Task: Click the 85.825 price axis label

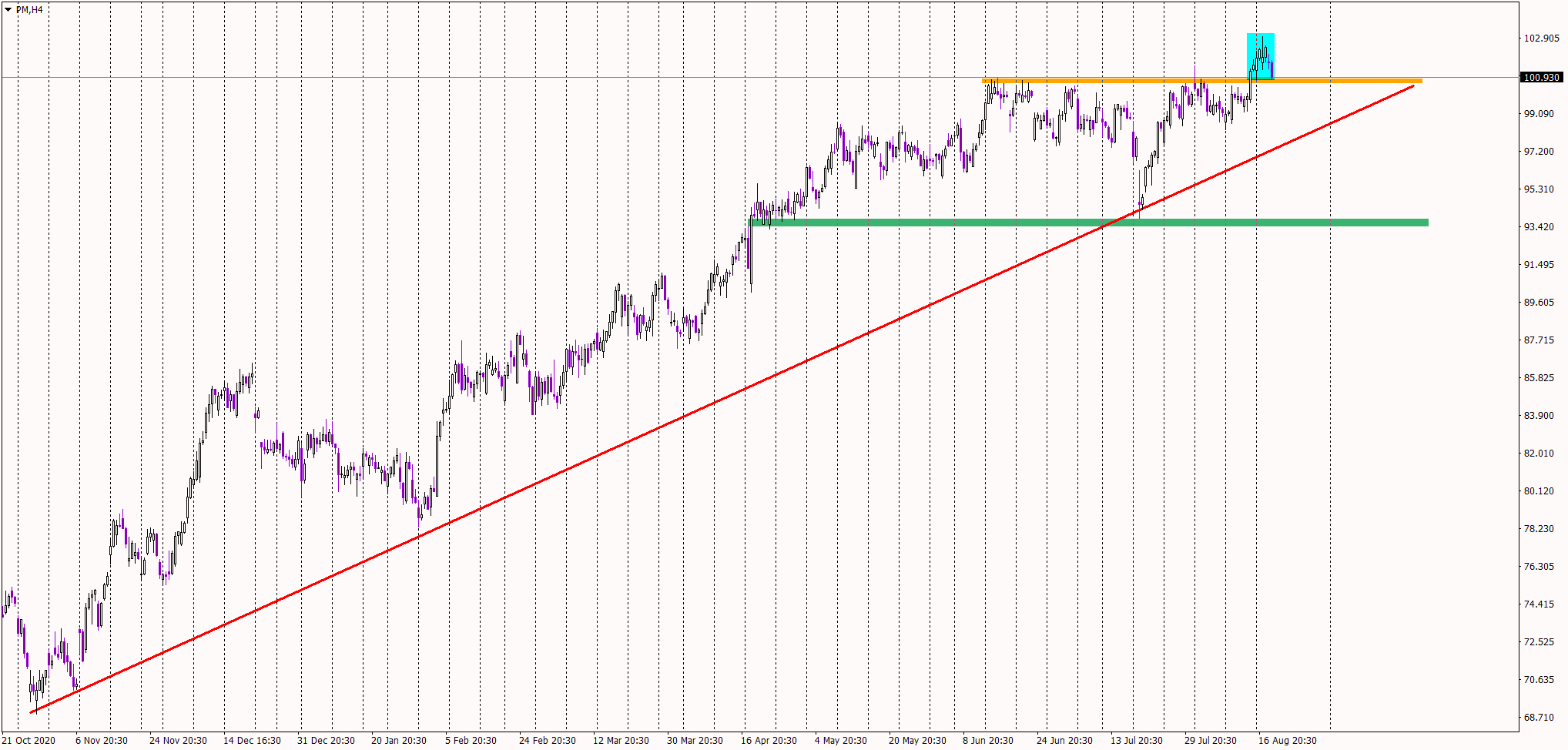Action: click(1539, 378)
